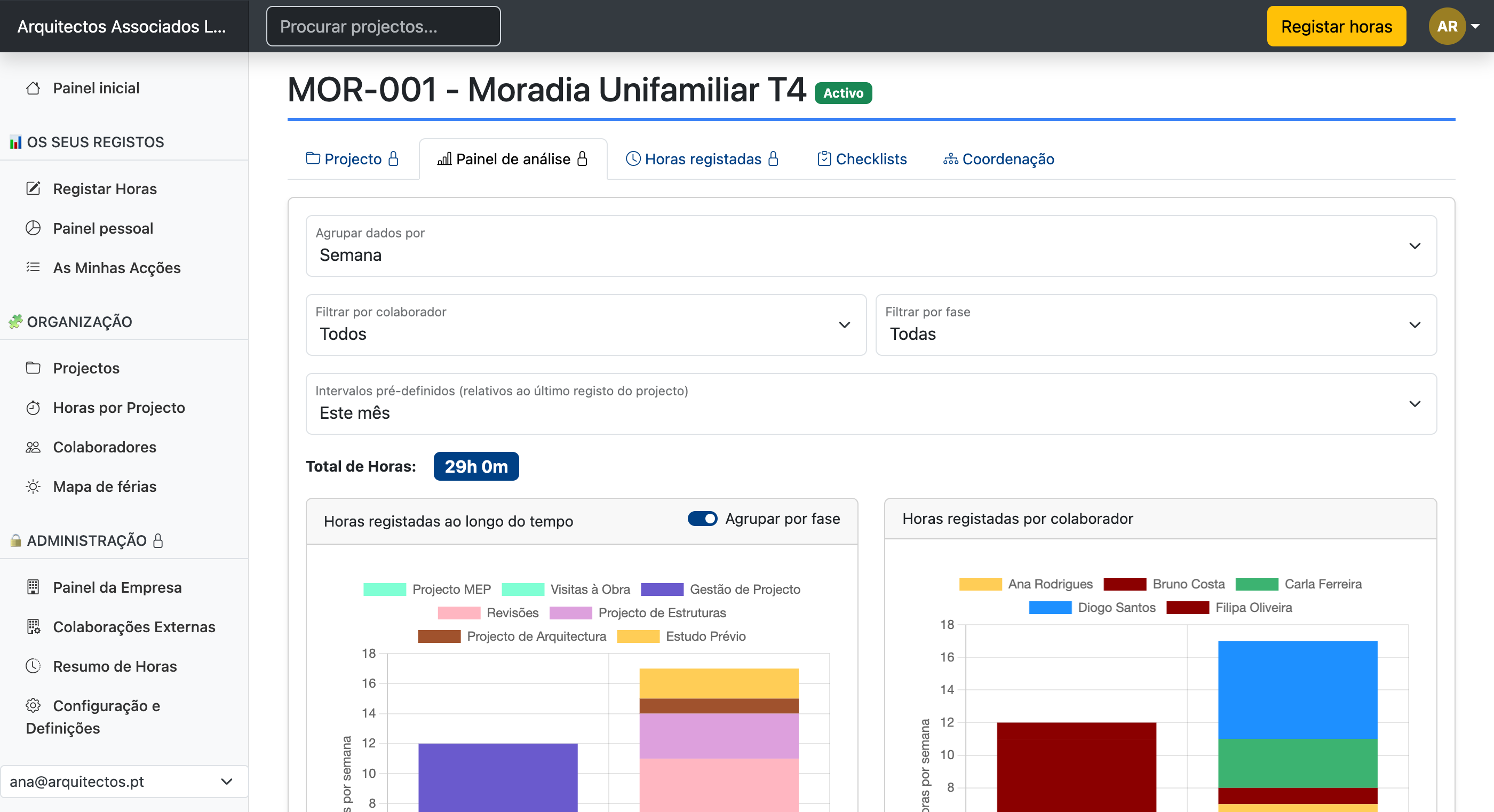The height and width of the screenshot is (812, 1494).
Task: Click the house icon beside Painel inicial
Action: (x=33, y=88)
